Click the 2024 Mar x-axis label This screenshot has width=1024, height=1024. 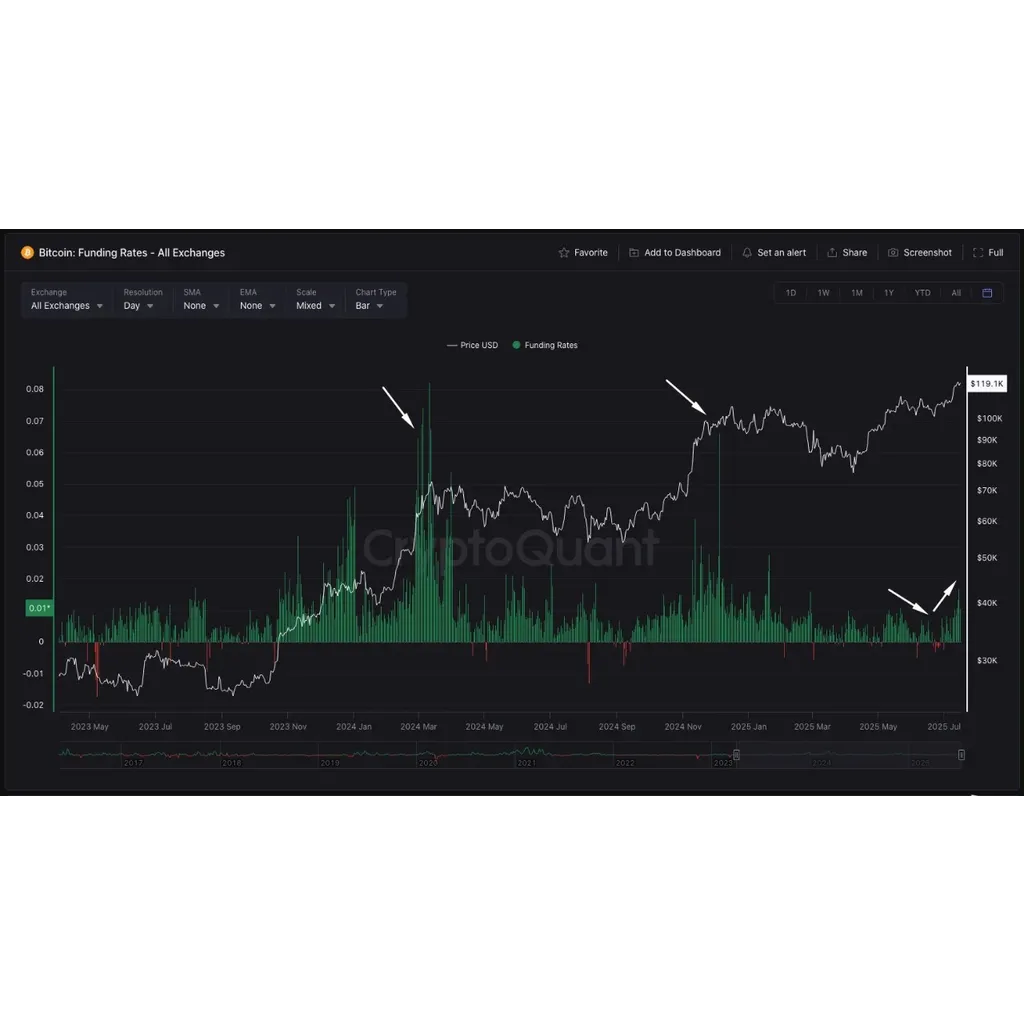(x=419, y=727)
